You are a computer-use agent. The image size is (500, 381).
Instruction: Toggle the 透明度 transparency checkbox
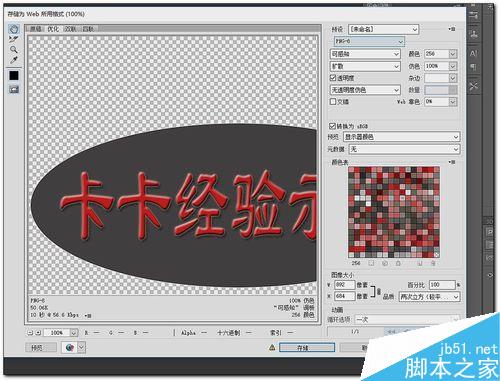tap(333, 78)
